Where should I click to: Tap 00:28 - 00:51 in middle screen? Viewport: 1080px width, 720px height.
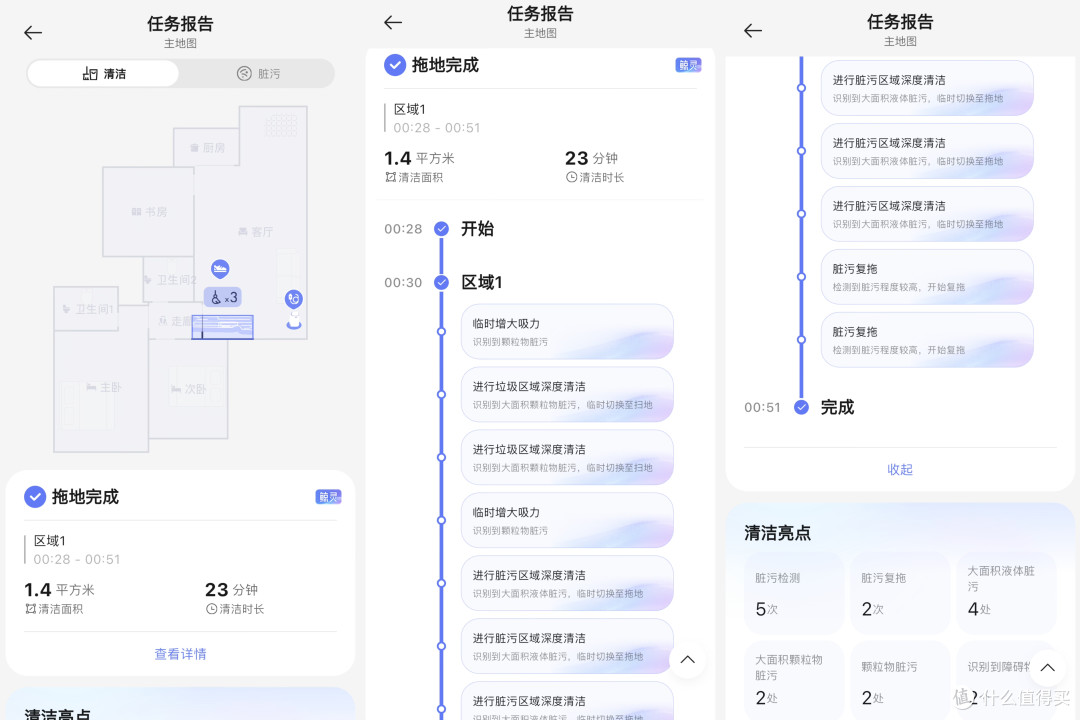coord(437,127)
